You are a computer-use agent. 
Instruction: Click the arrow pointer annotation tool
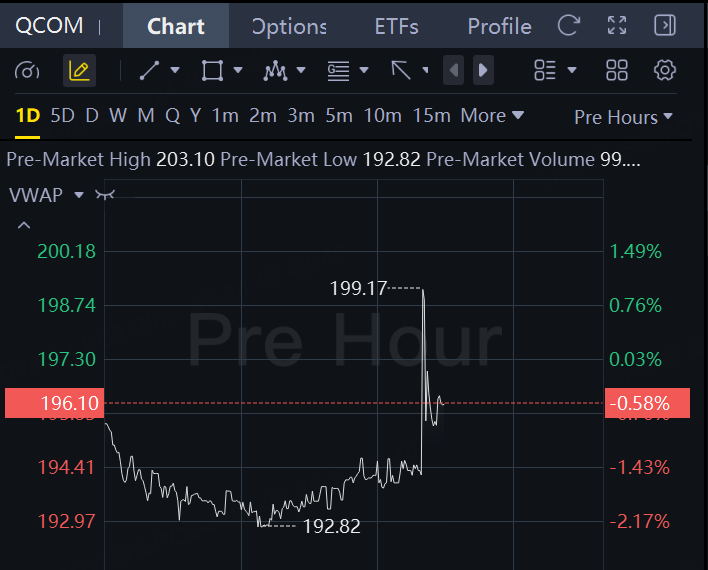point(401,70)
